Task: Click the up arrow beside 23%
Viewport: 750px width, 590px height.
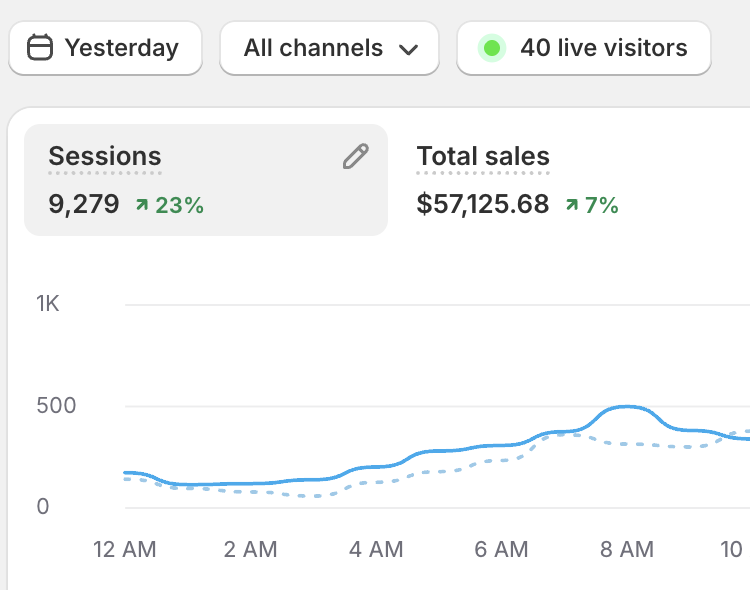Action: [142, 205]
